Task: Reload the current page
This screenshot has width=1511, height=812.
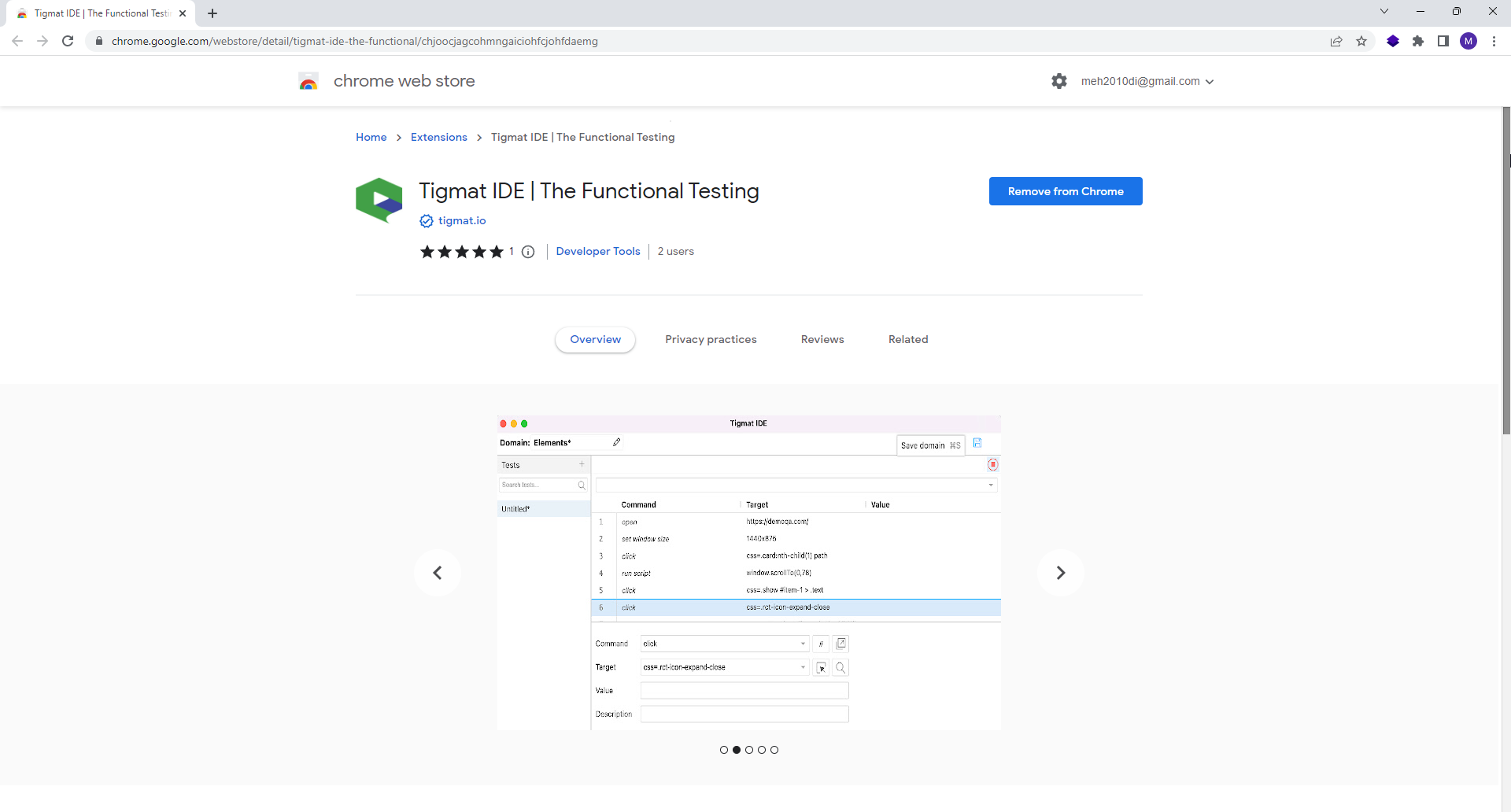Action: pos(68,41)
